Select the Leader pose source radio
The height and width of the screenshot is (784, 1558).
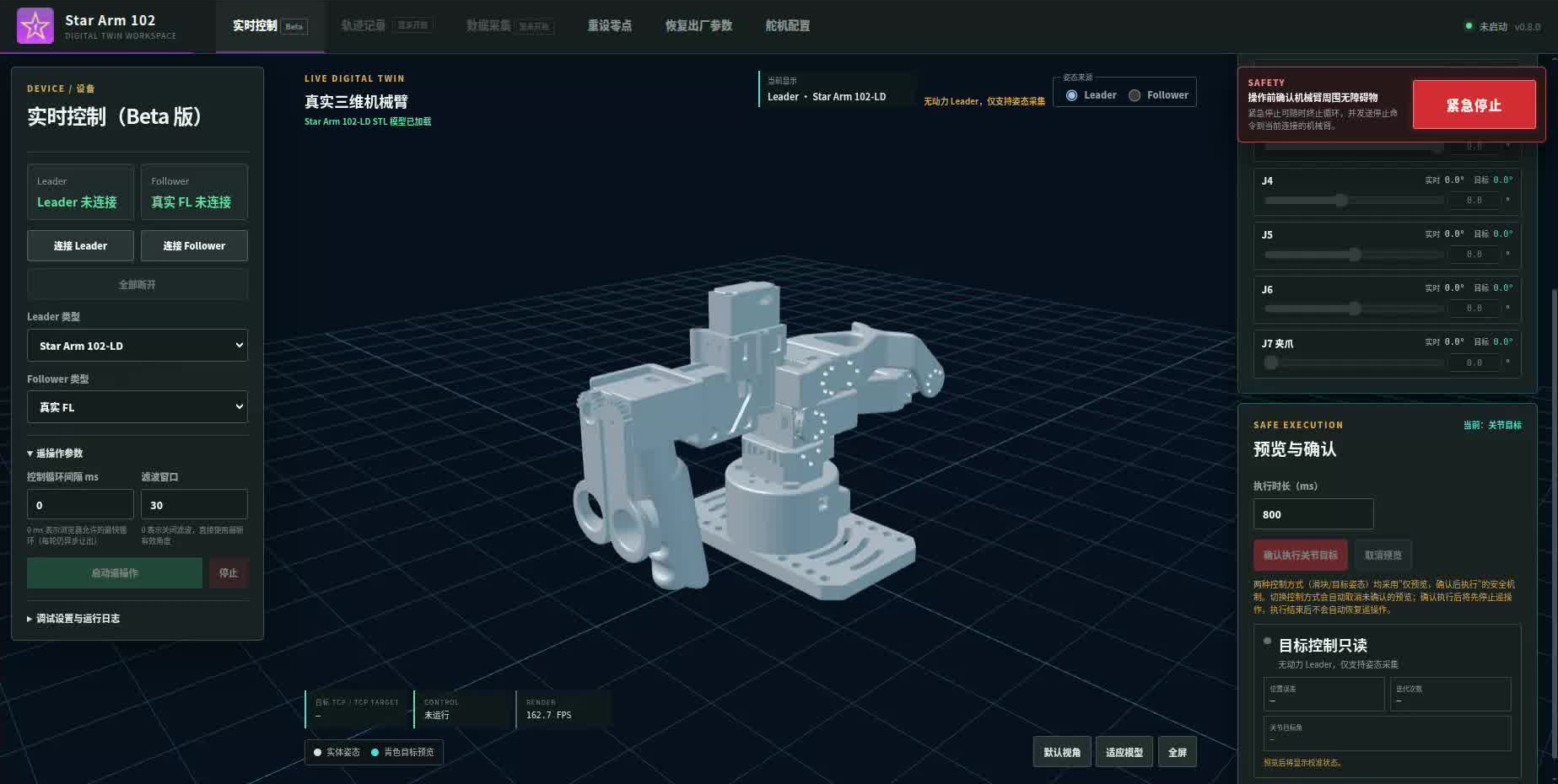point(1071,95)
